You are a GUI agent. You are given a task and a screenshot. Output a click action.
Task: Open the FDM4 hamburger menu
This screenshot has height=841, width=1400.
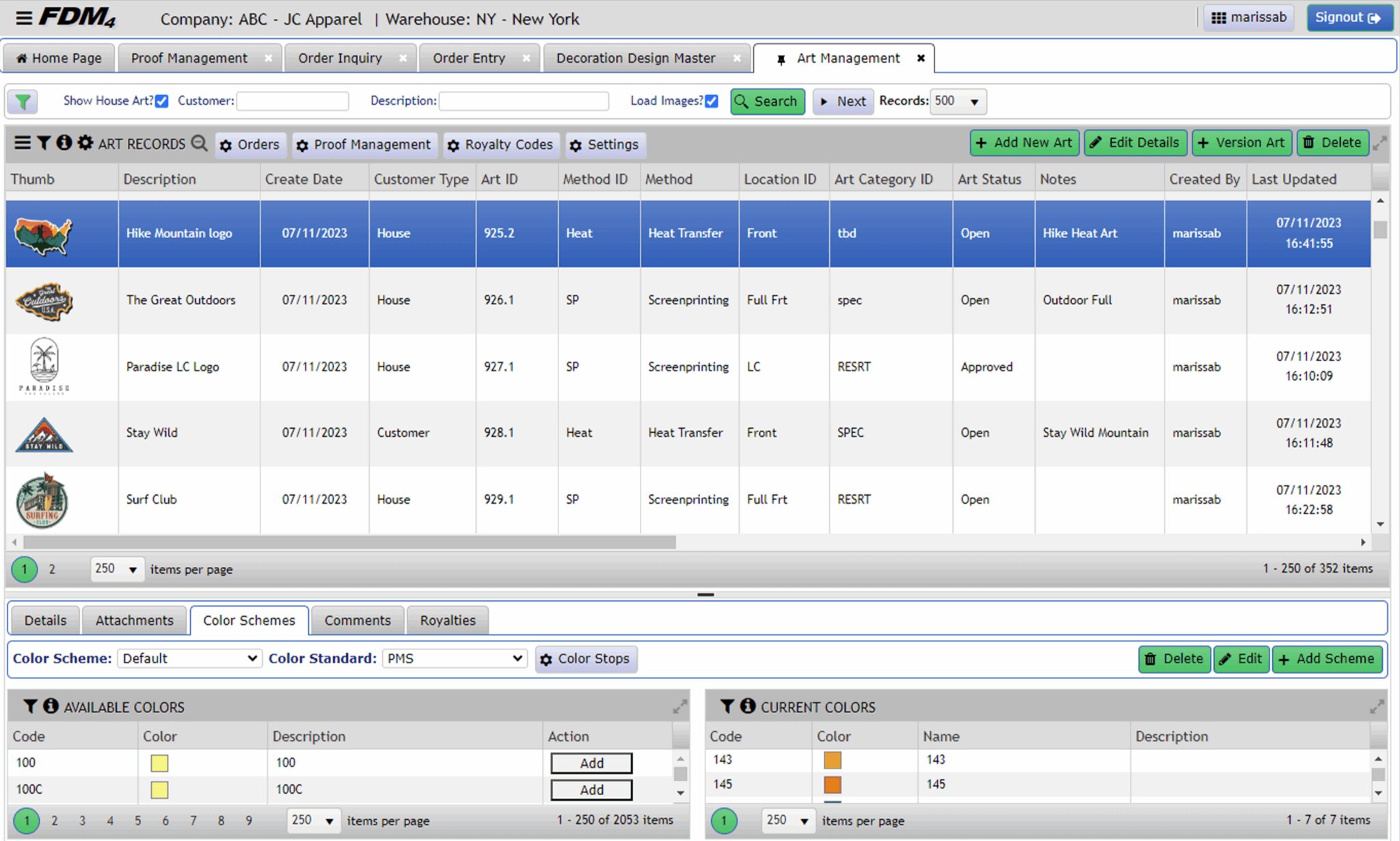[x=24, y=18]
